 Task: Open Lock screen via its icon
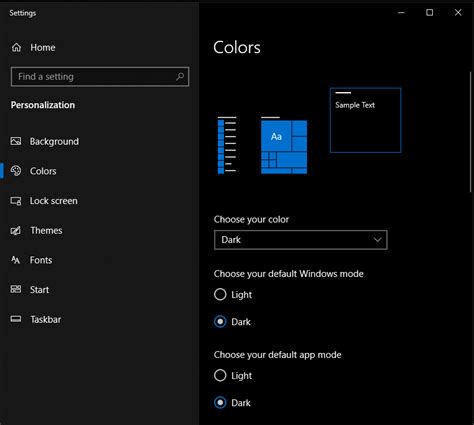tap(16, 201)
